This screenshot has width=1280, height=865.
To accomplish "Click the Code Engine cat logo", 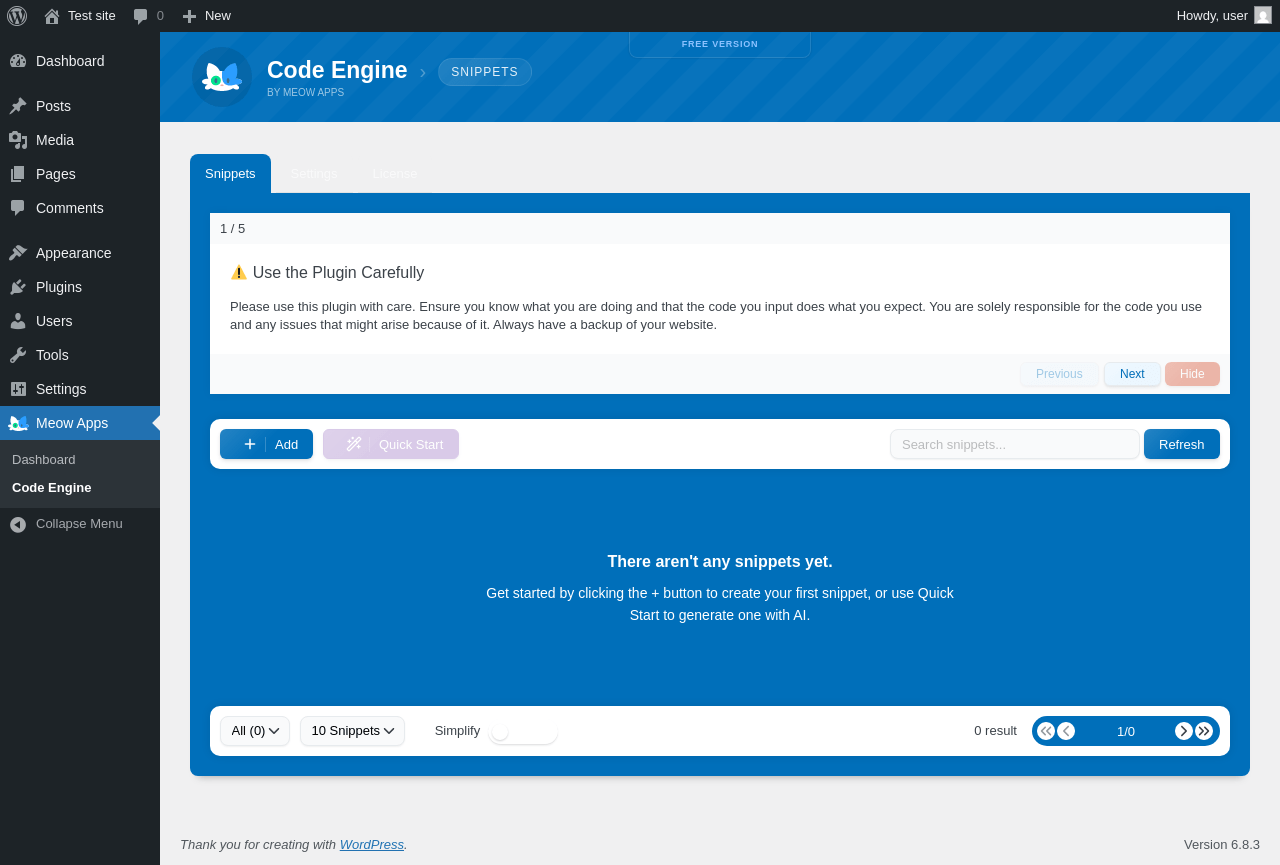I will click(x=222, y=77).
